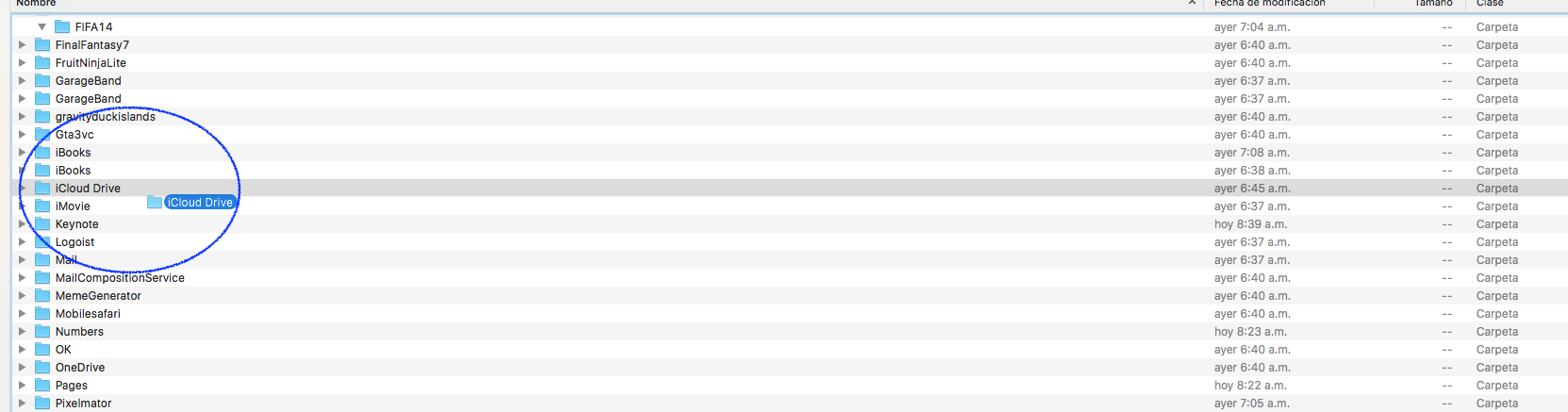Expand the MemeGenerator folder
Viewport: 1568px width, 412px height.
tap(23, 296)
